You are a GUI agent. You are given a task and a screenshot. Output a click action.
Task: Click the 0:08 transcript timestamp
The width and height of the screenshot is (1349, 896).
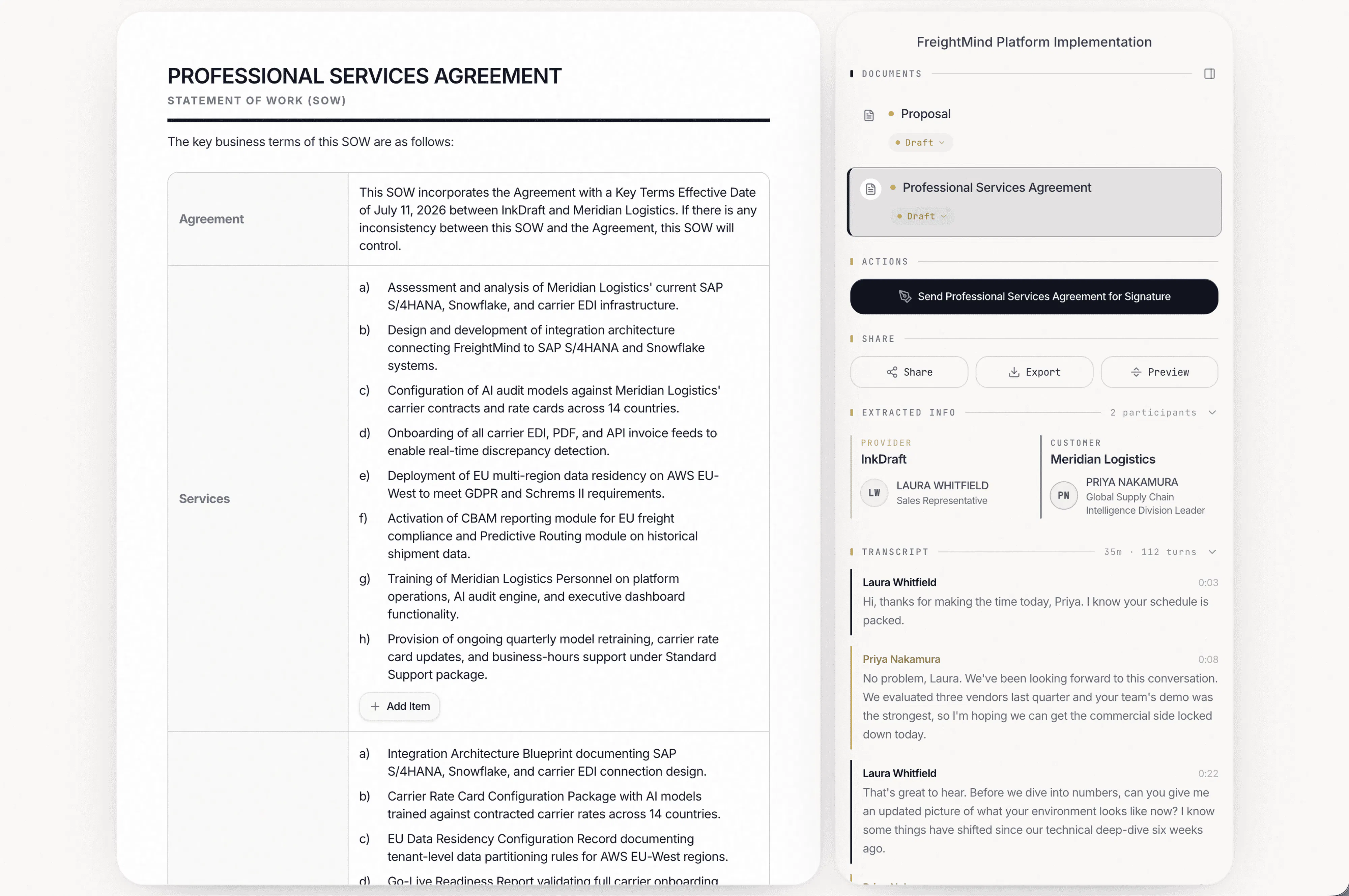pos(1208,659)
